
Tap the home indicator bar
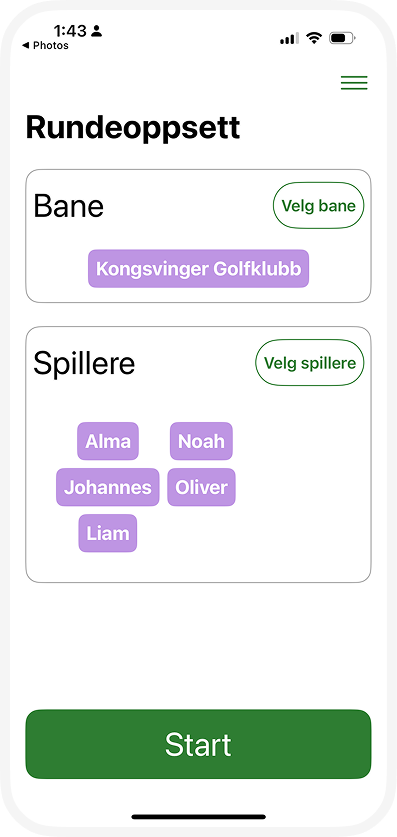[198, 816]
